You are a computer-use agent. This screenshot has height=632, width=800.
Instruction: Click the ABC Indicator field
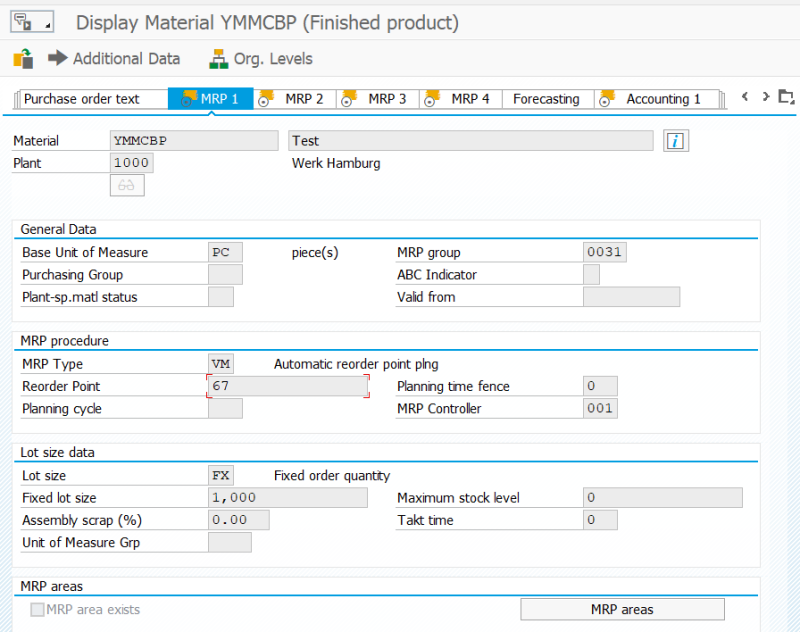coord(591,274)
